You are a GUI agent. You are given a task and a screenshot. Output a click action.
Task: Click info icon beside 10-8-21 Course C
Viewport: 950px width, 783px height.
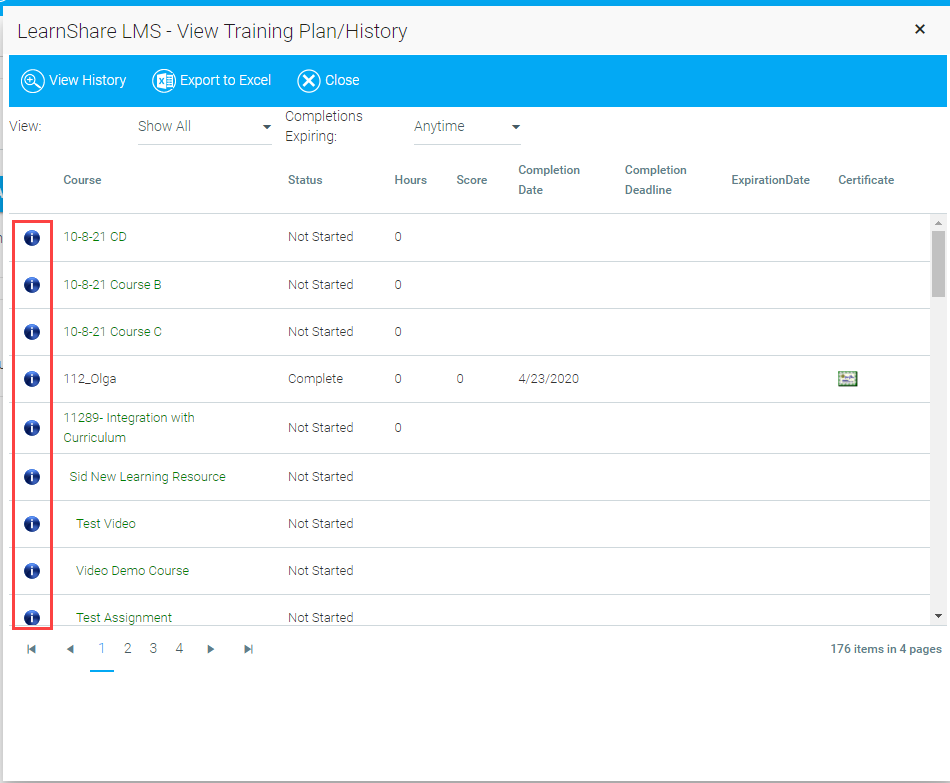point(32,332)
